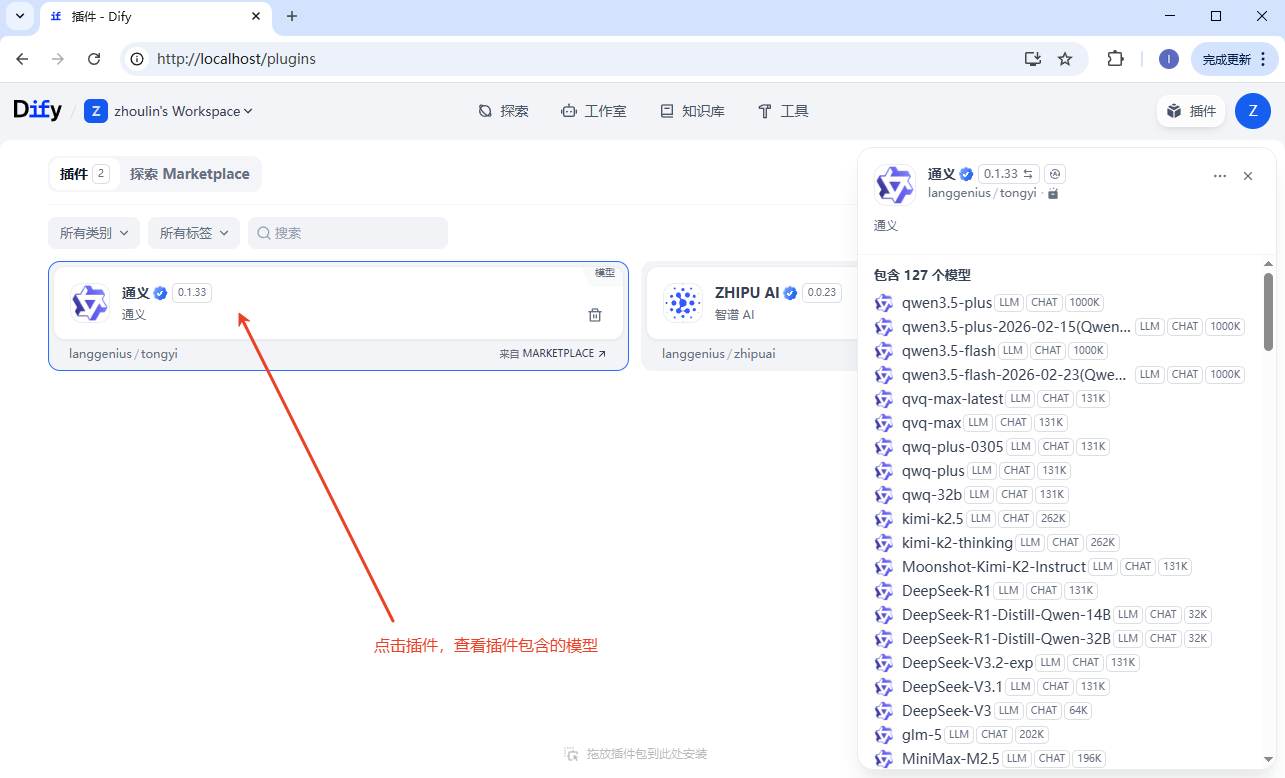1285x778 pixels.
Task: Open 工作室 from the top navigation
Action: [594, 111]
